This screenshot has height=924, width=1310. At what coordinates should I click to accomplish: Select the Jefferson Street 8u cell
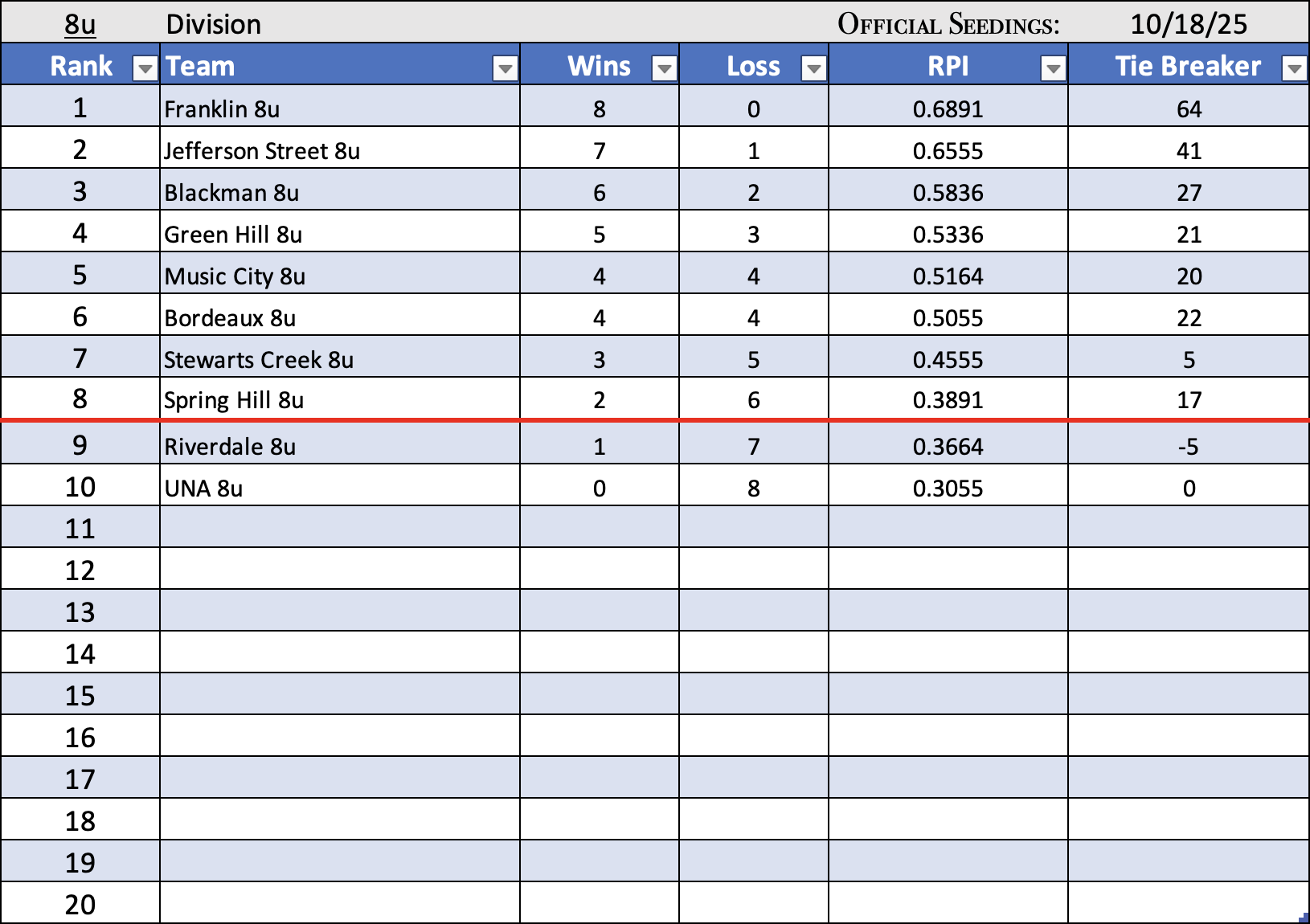262,151
